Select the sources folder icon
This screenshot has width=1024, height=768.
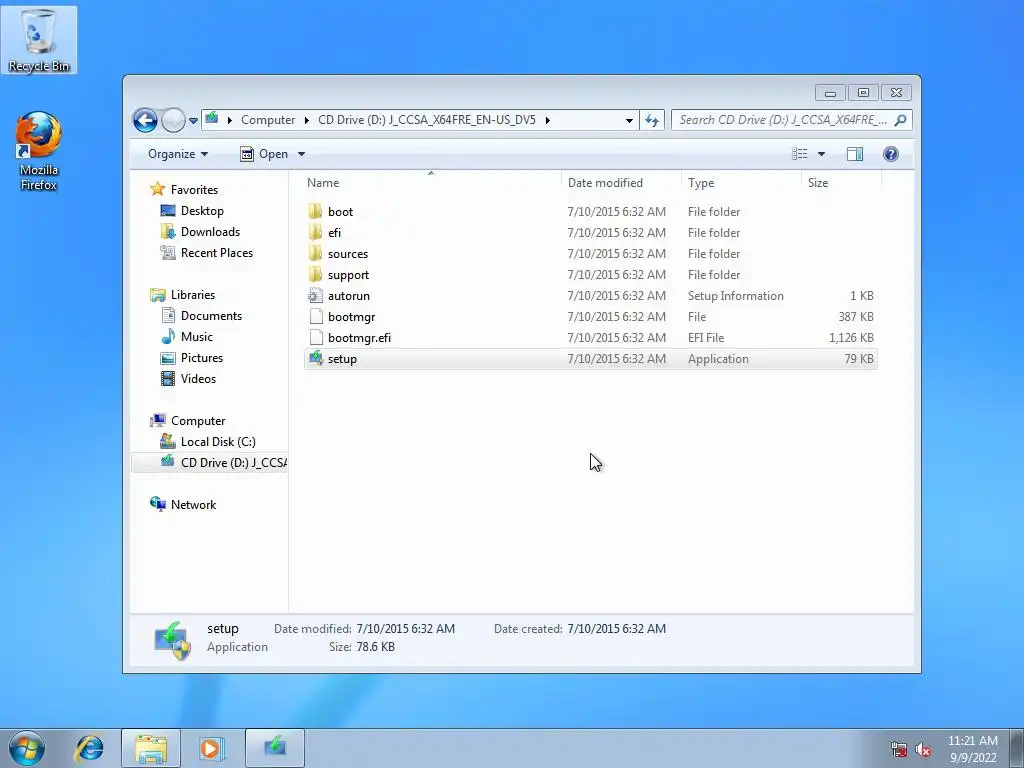(316, 253)
